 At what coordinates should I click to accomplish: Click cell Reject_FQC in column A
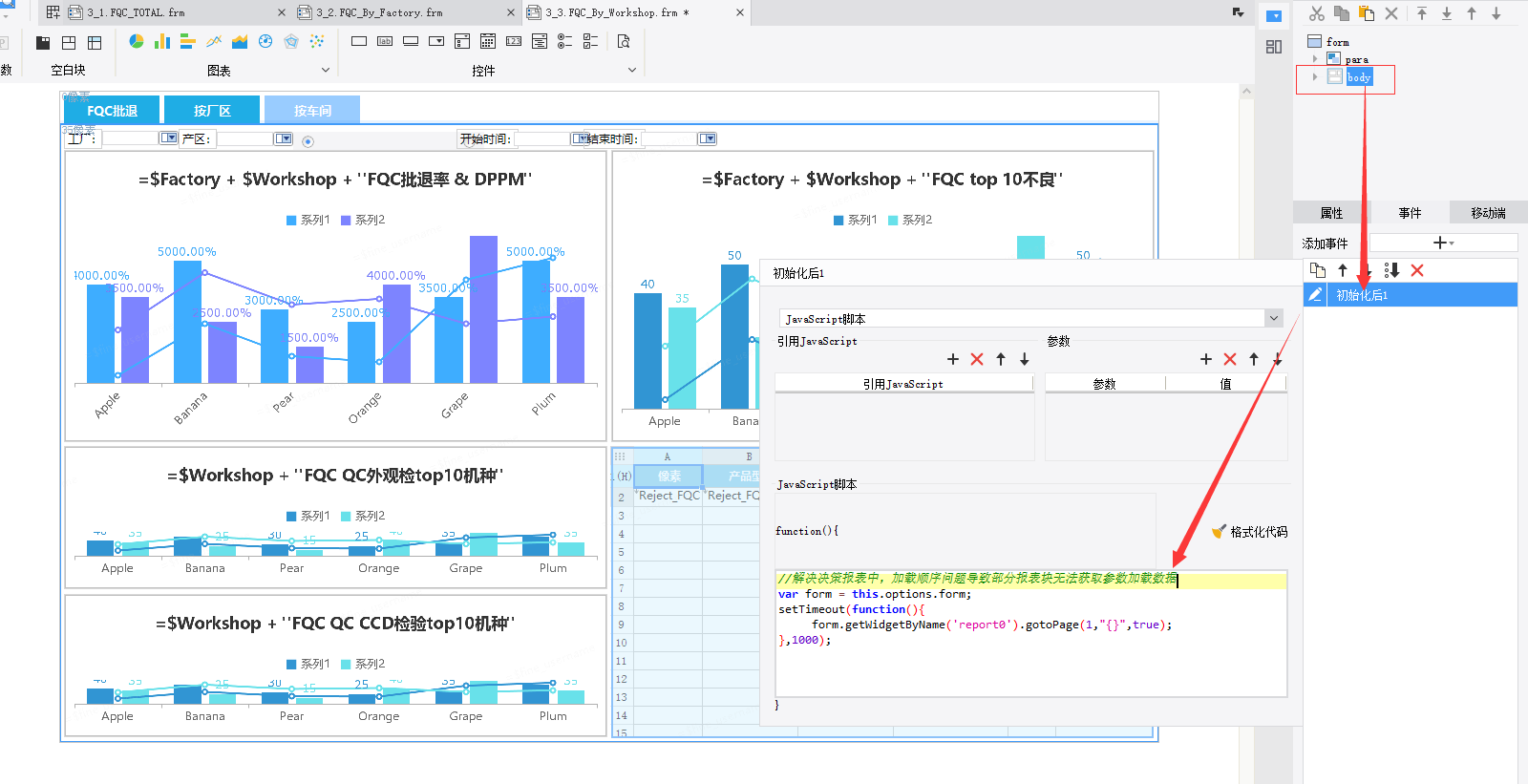668,495
